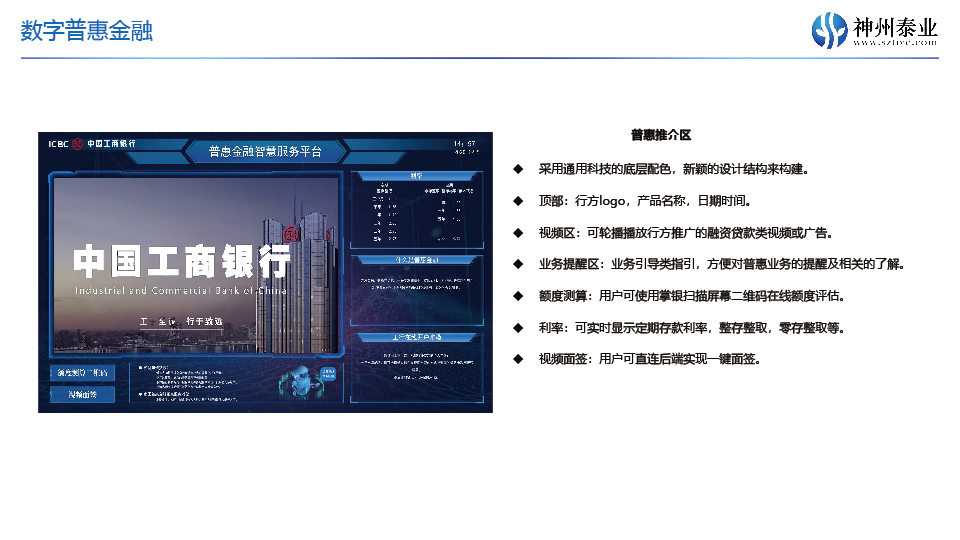960x540 pixels.
Task: Click the promotional video showing 中国工商银行 tower
Action: tap(196, 264)
